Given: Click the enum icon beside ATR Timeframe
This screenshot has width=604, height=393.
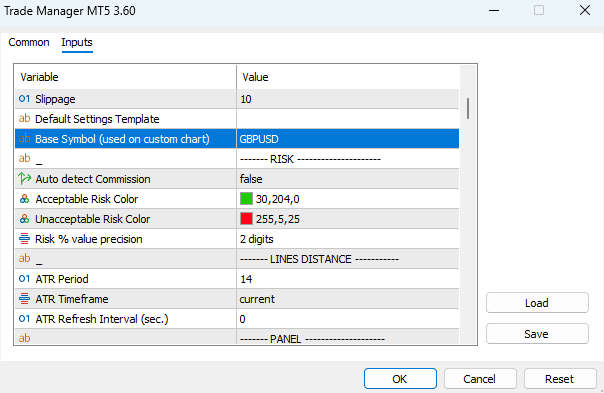Looking at the screenshot, I should [x=24, y=299].
